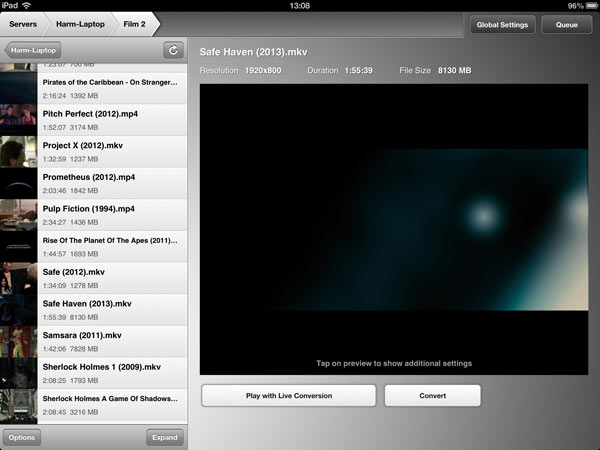Open Global Settings
The image size is (600, 450).
pyautogui.click(x=502, y=24)
